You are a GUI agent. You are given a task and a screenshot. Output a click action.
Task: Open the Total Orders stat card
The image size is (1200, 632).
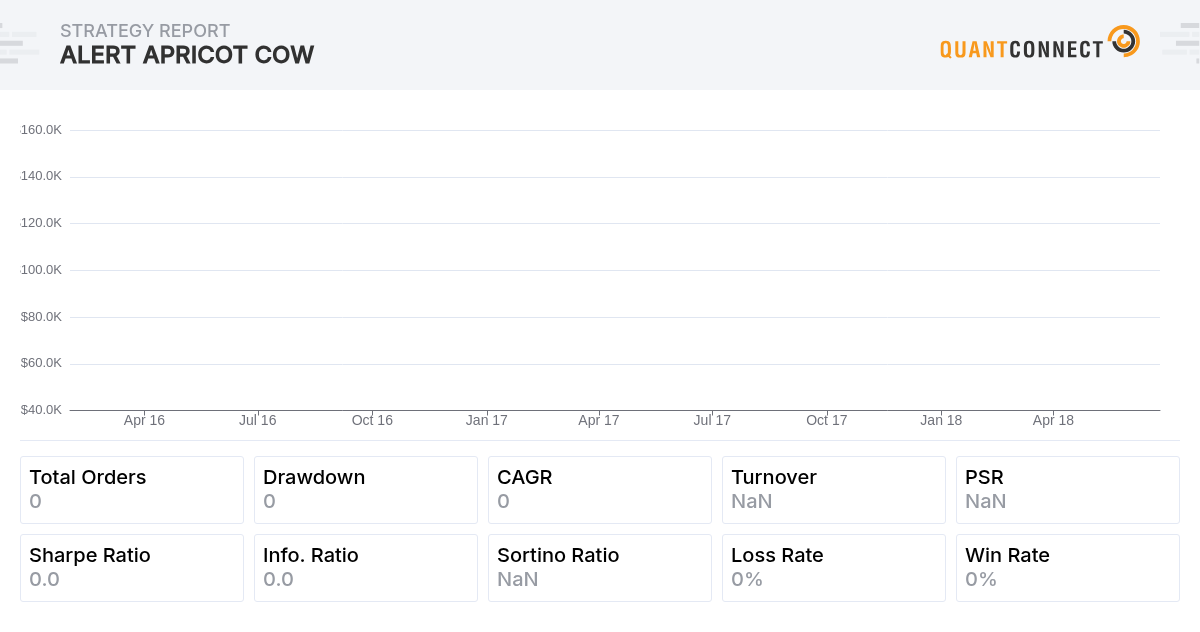pos(132,490)
